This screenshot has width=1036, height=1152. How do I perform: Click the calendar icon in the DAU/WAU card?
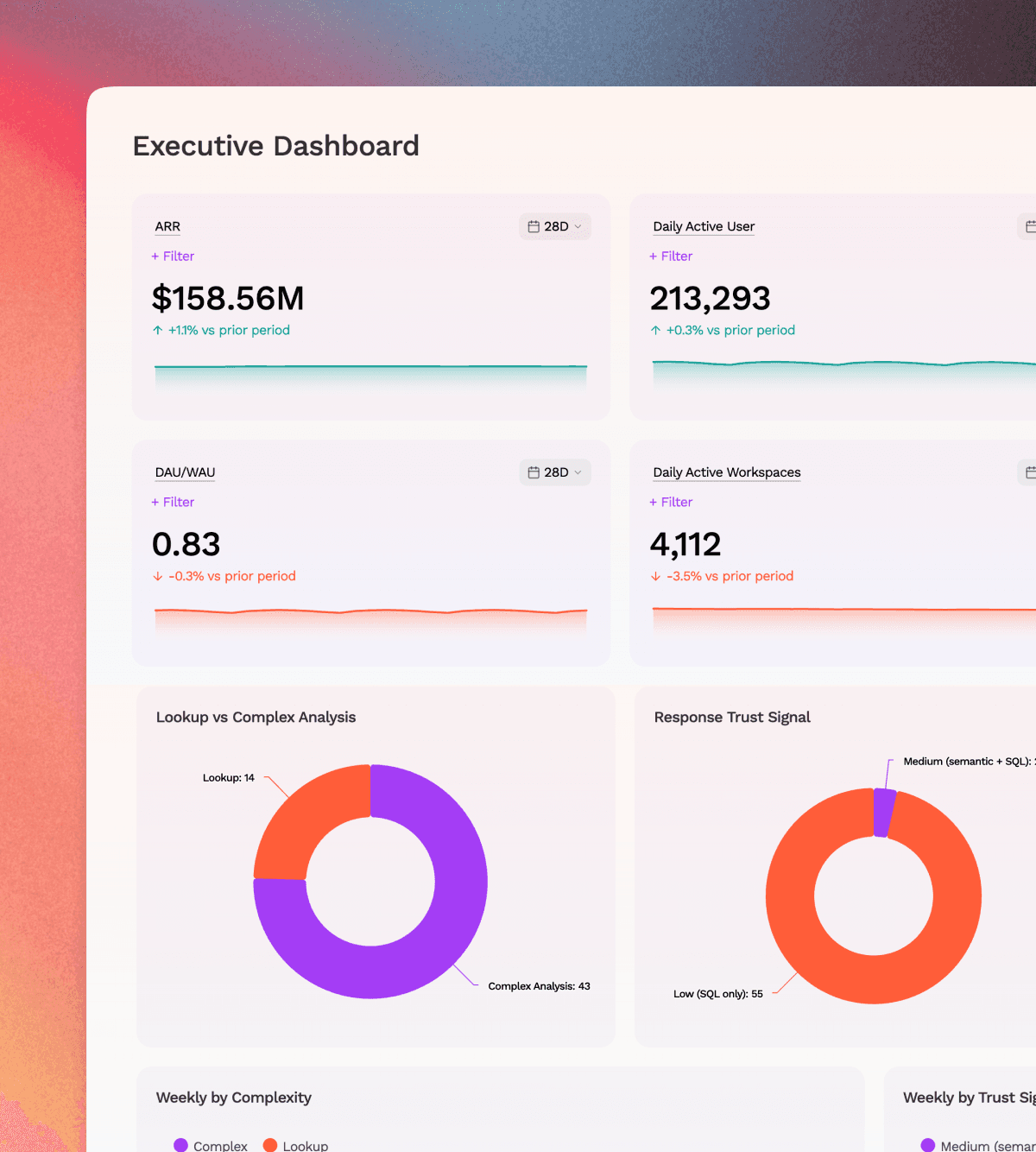click(x=534, y=472)
